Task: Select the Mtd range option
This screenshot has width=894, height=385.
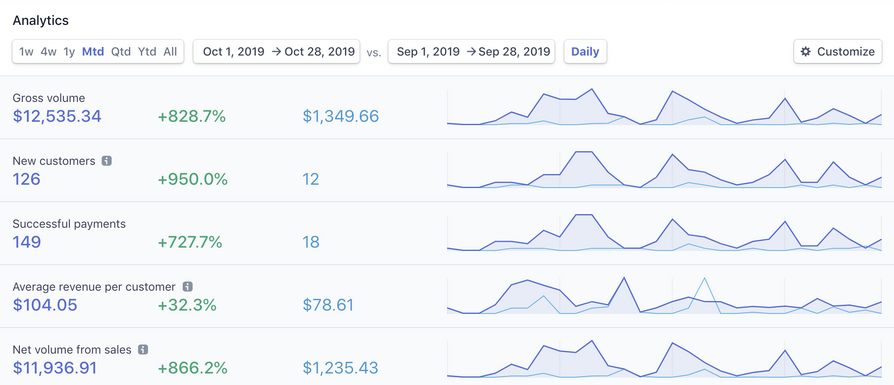Action: click(x=93, y=52)
